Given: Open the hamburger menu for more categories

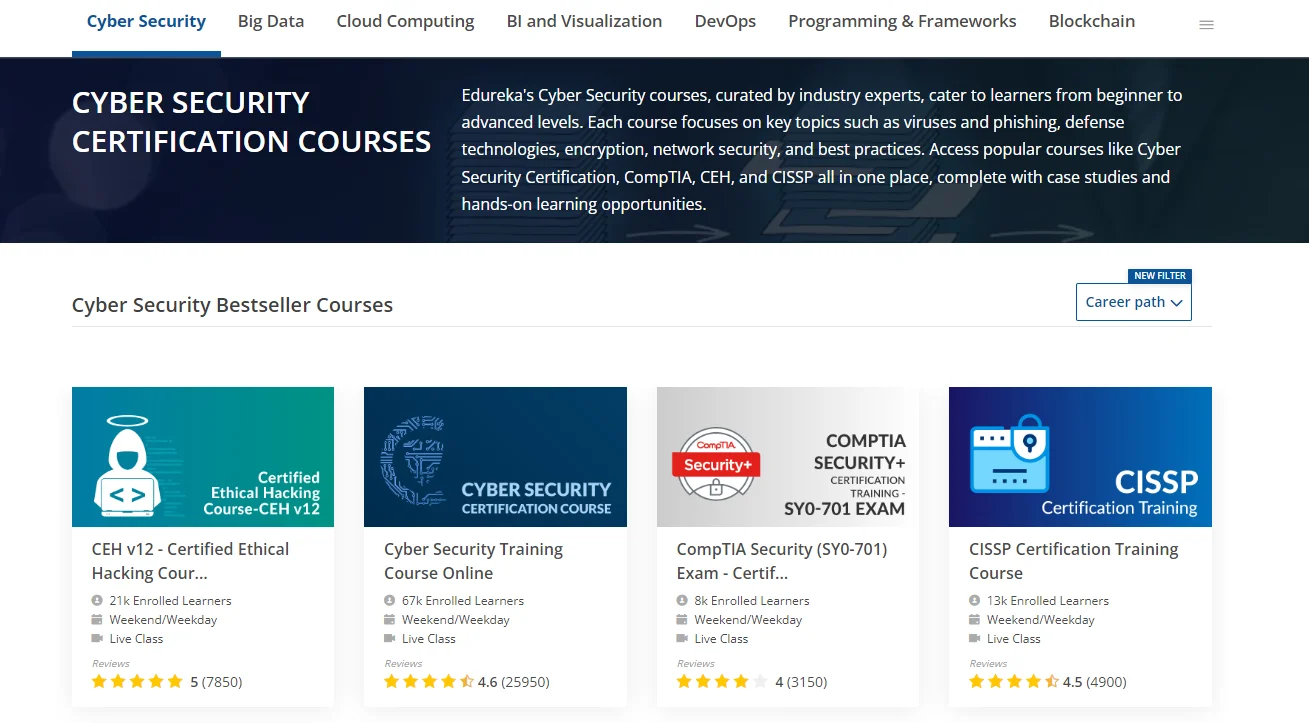Looking at the screenshot, I should tap(1206, 25).
